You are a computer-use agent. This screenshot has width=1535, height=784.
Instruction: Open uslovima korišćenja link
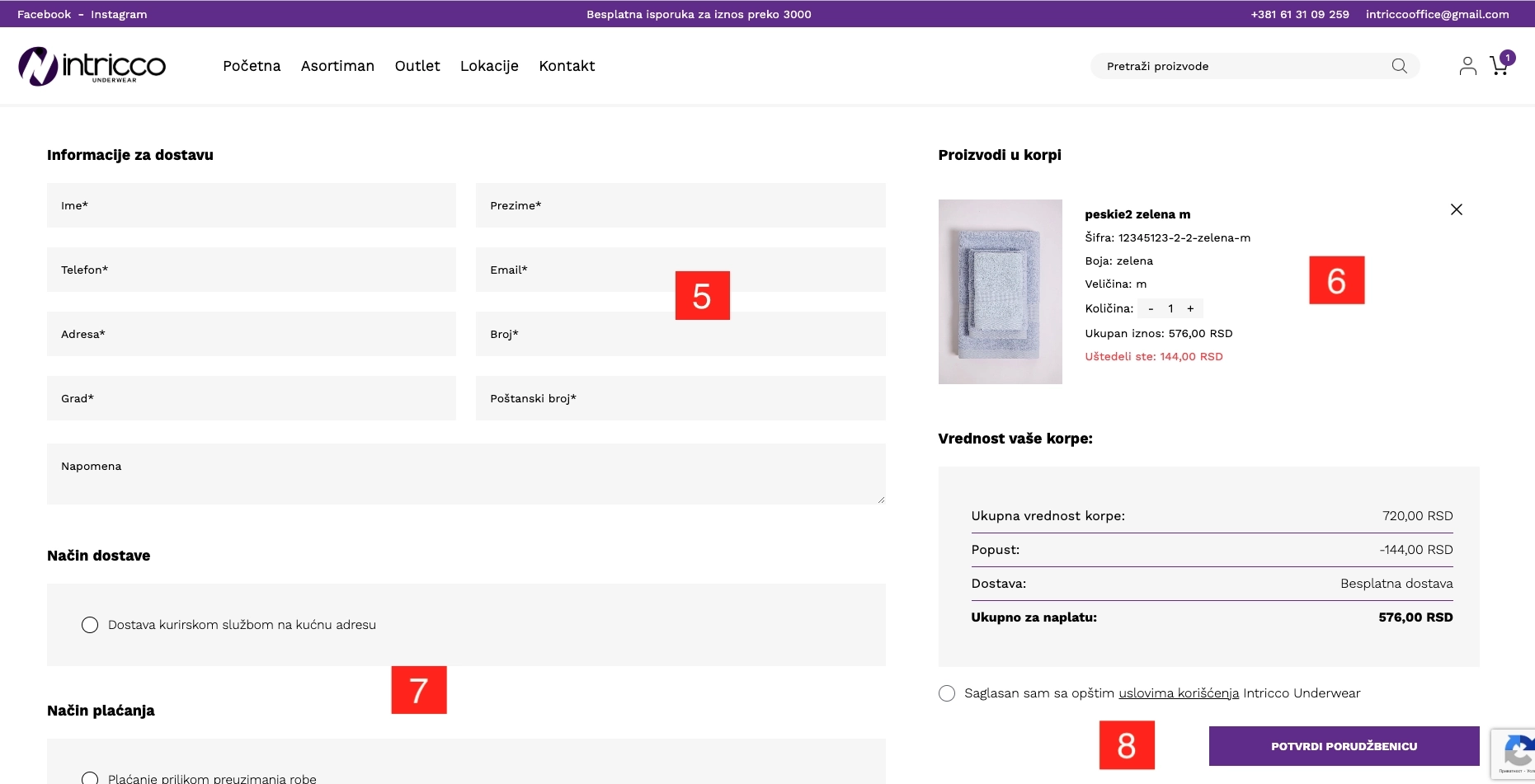click(x=1179, y=693)
